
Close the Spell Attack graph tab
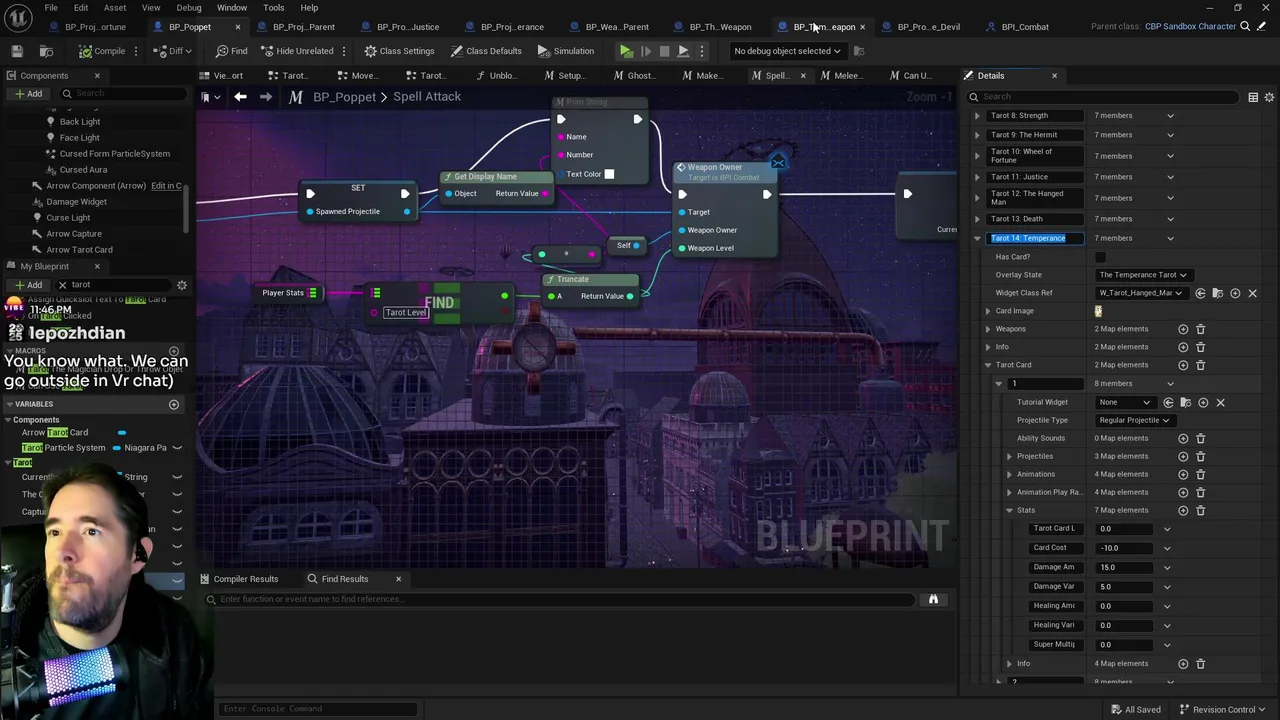point(802,76)
